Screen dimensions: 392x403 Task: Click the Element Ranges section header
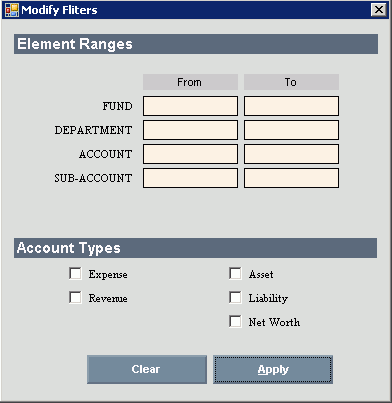(x=196, y=44)
